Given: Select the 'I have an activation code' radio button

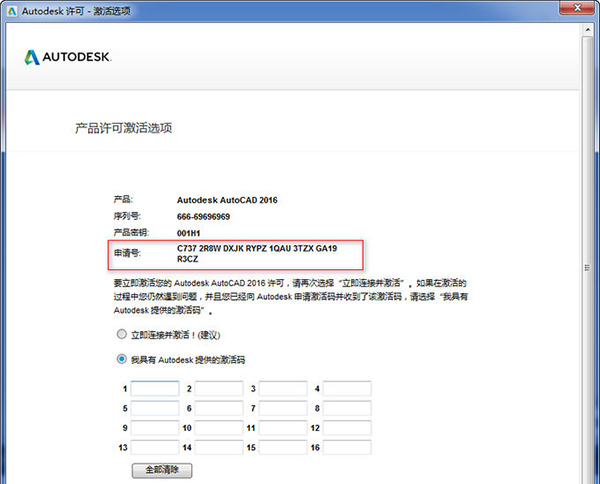Looking at the screenshot, I should click(121, 359).
